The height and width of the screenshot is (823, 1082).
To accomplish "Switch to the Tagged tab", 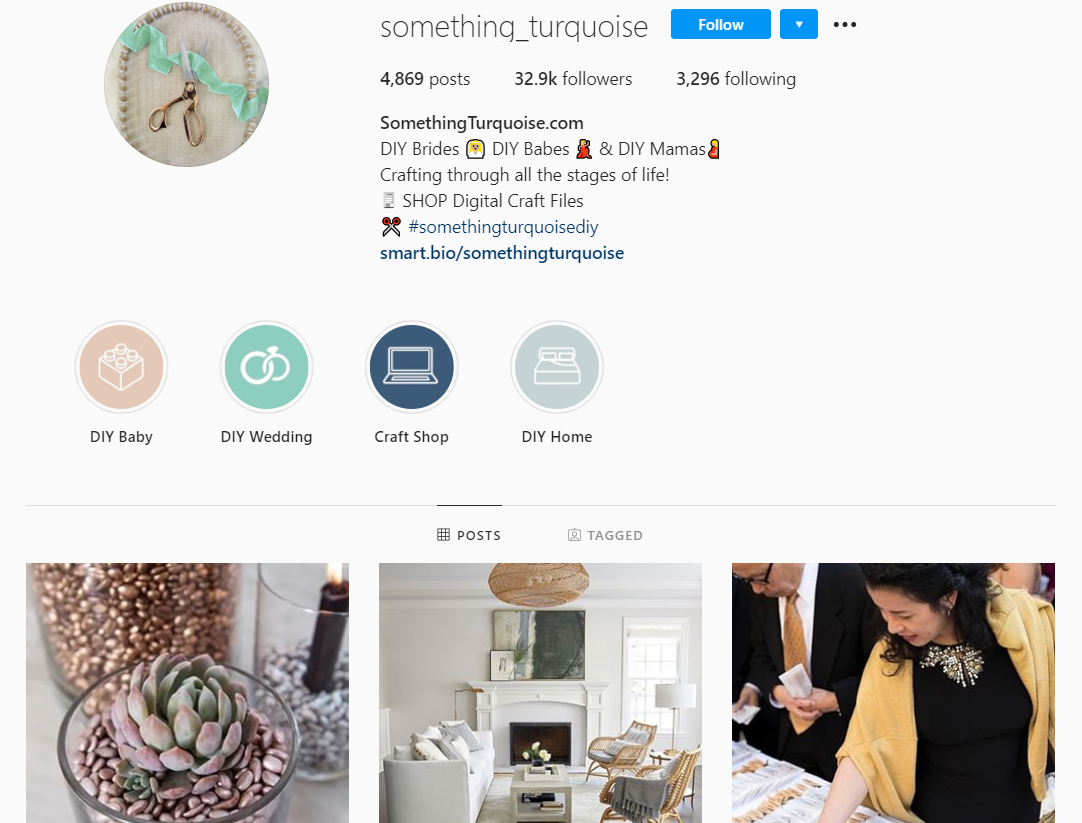I will click(605, 535).
